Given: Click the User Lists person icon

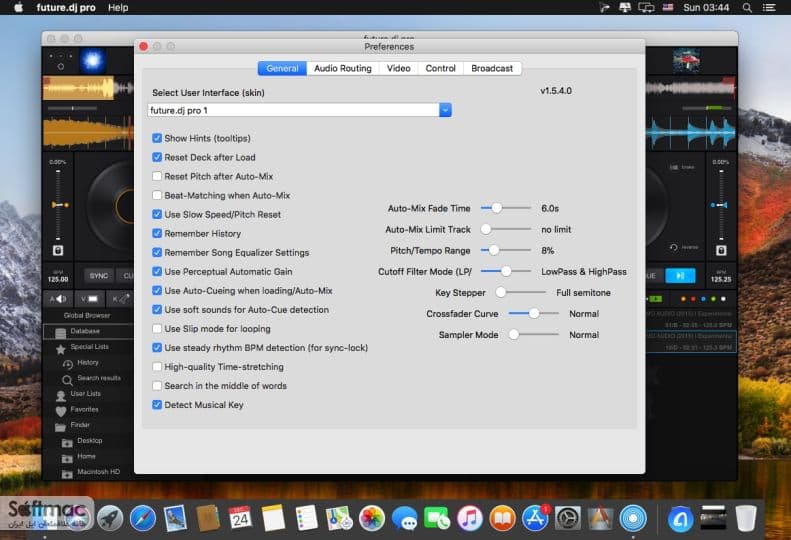Looking at the screenshot, I should tap(61, 395).
